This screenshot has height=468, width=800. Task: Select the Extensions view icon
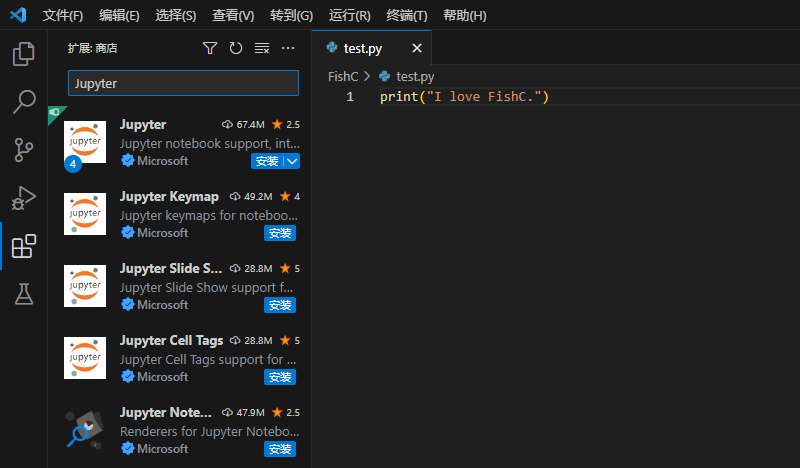pos(23,247)
